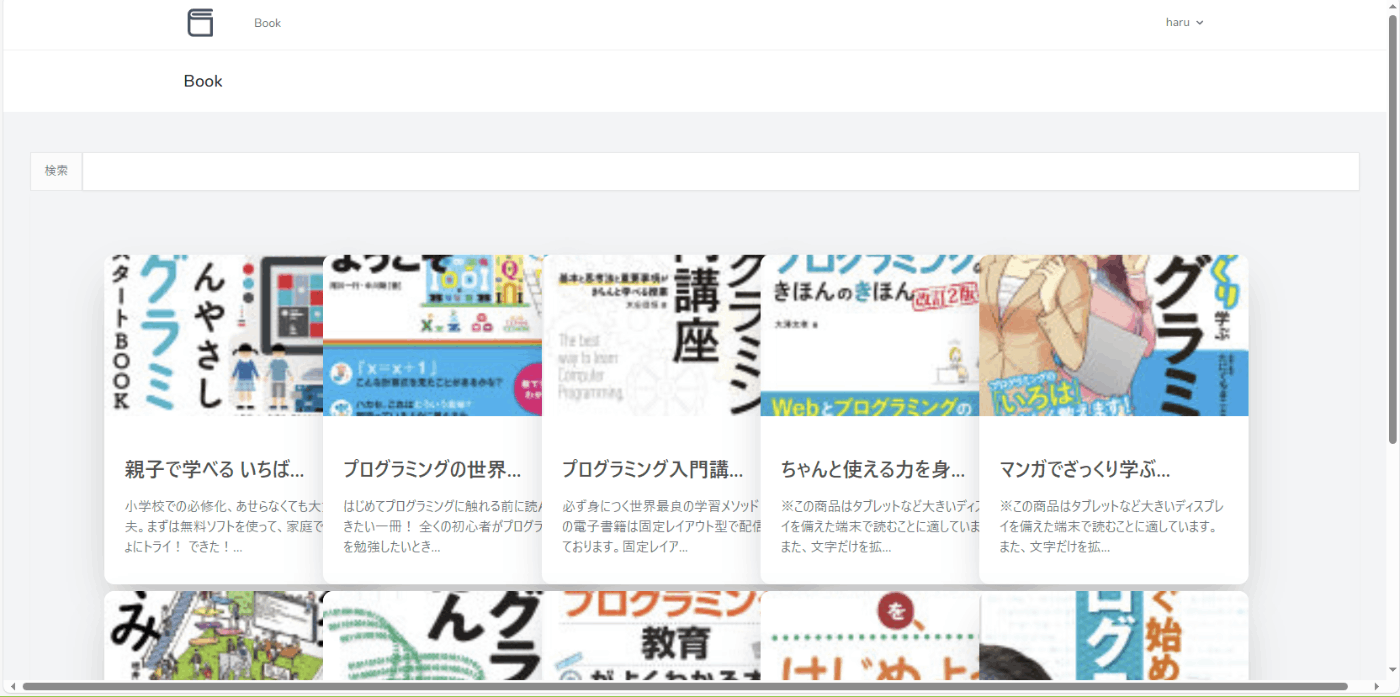Click into the 検索 search field
Screen dimensions: 1400x697
pos(720,171)
